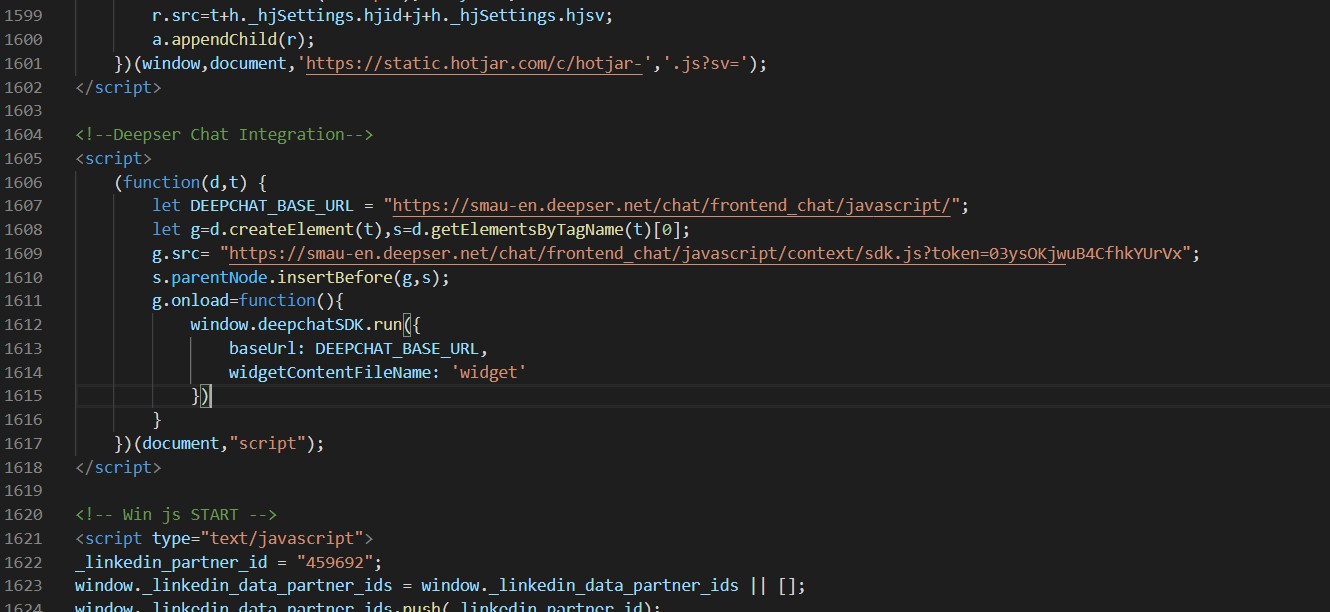Screen dimensions: 1330x612
Task: Click s.parentNode.insertBefore(g,s) statement
Action: (300, 277)
